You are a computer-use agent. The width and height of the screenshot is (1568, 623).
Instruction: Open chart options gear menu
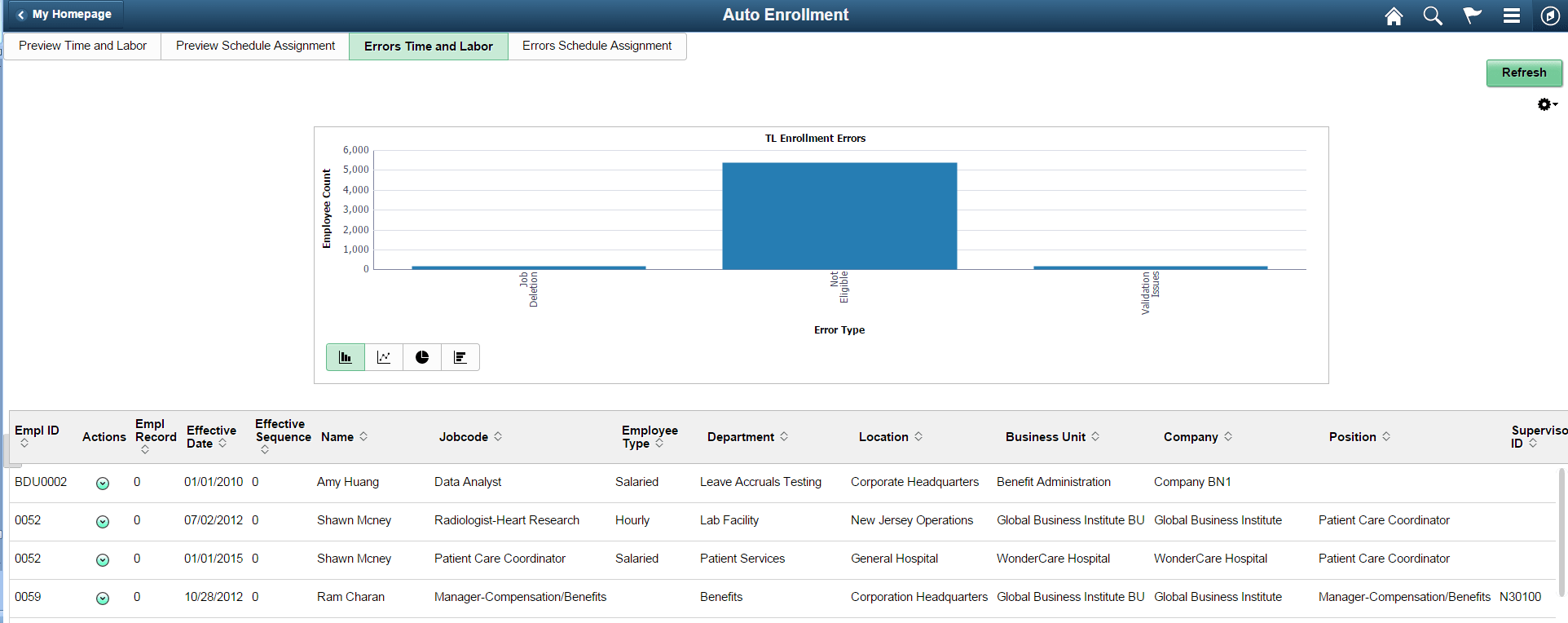pyautogui.click(x=1547, y=104)
